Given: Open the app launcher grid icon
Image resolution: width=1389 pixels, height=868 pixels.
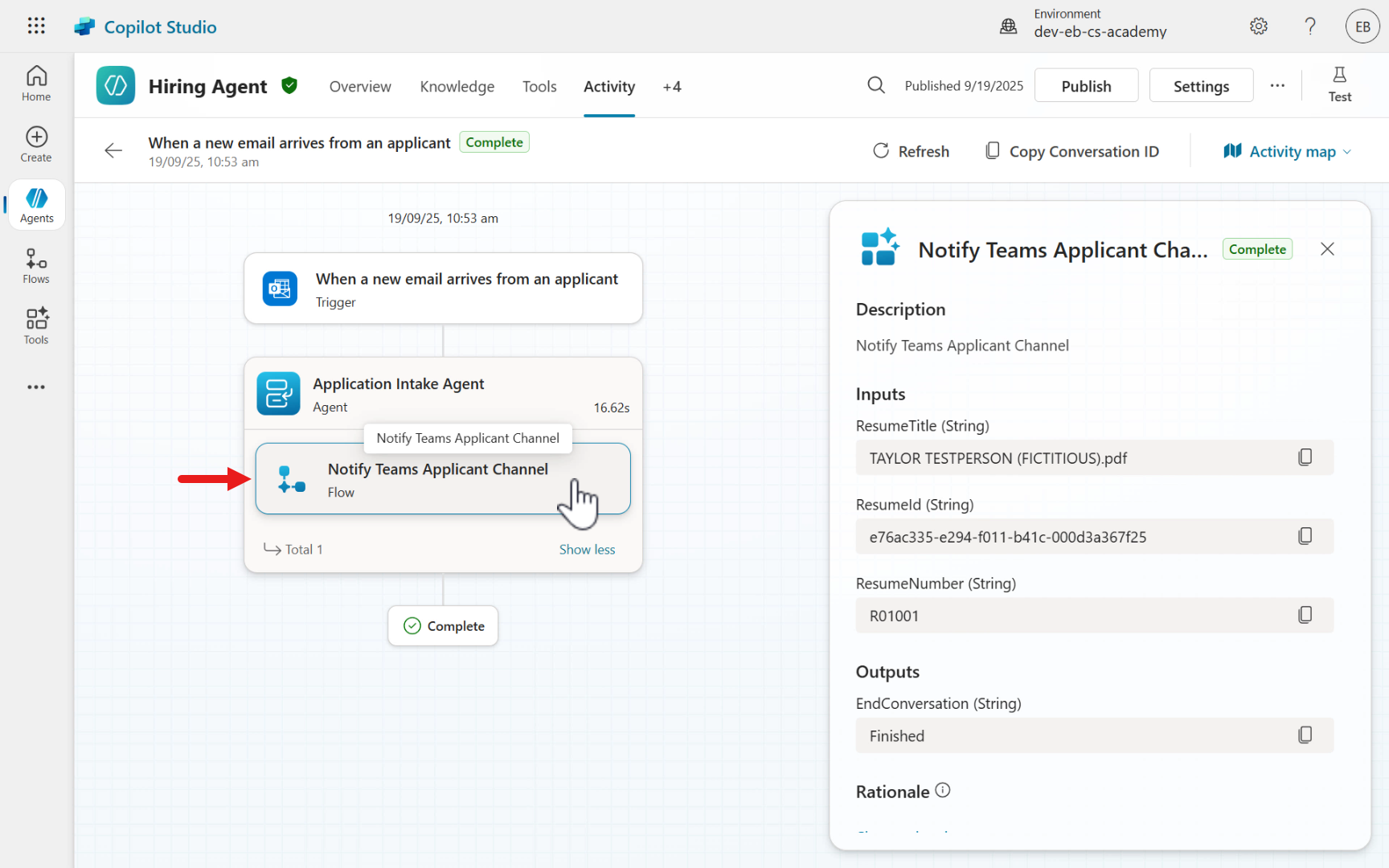Looking at the screenshot, I should [36, 26].
